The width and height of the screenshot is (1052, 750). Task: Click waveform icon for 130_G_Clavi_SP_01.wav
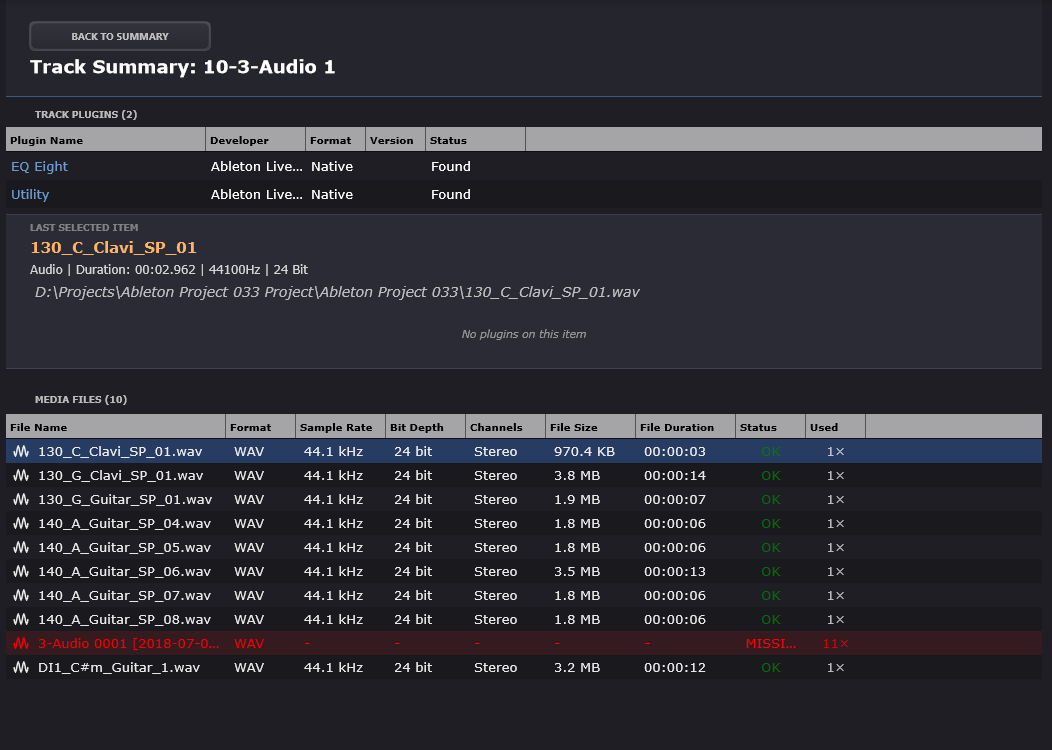21,476
